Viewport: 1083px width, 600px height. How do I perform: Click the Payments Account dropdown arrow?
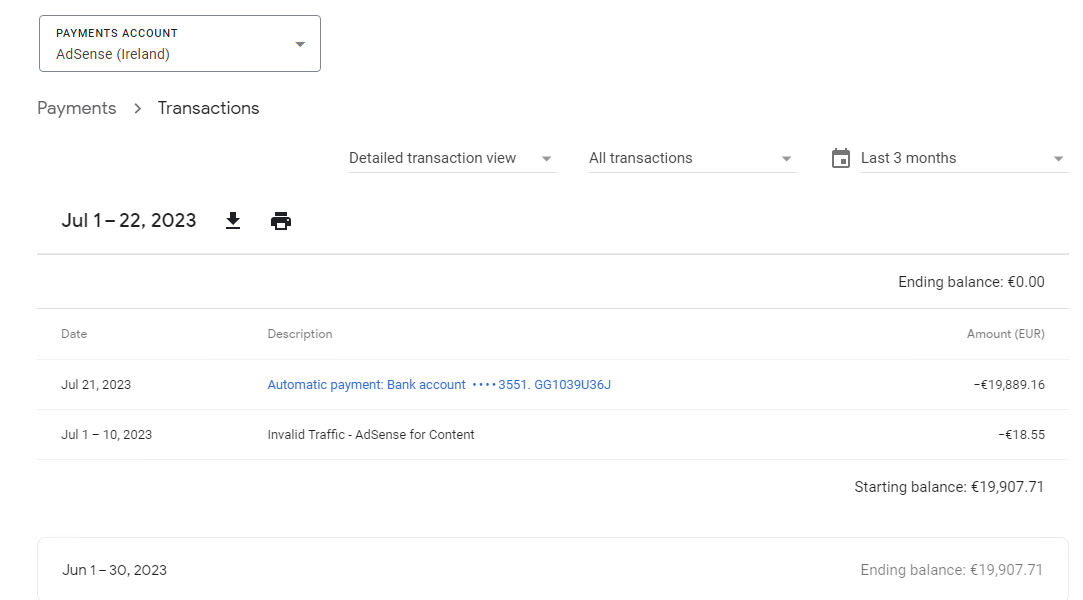point(300,44)
